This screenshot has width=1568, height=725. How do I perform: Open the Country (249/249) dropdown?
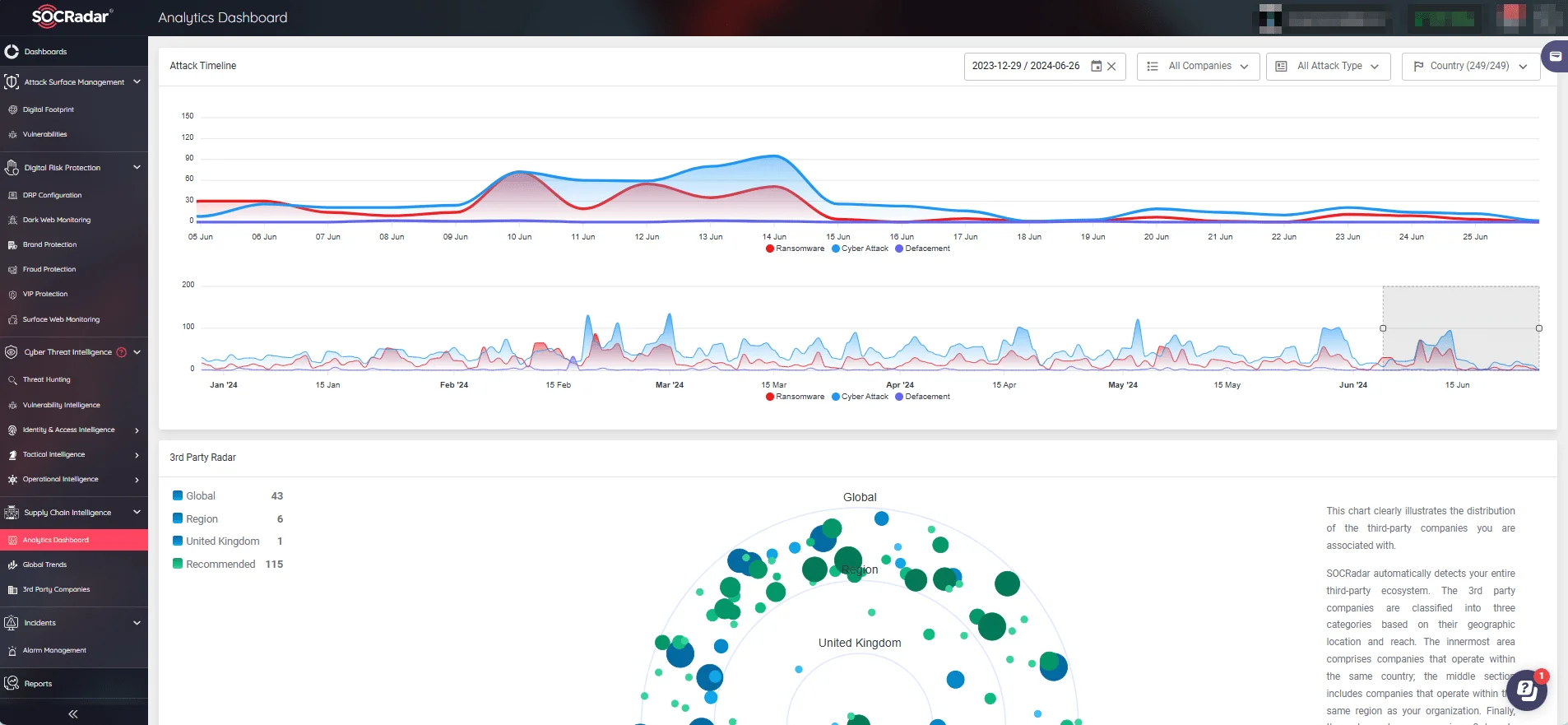tap(1470, 67)
